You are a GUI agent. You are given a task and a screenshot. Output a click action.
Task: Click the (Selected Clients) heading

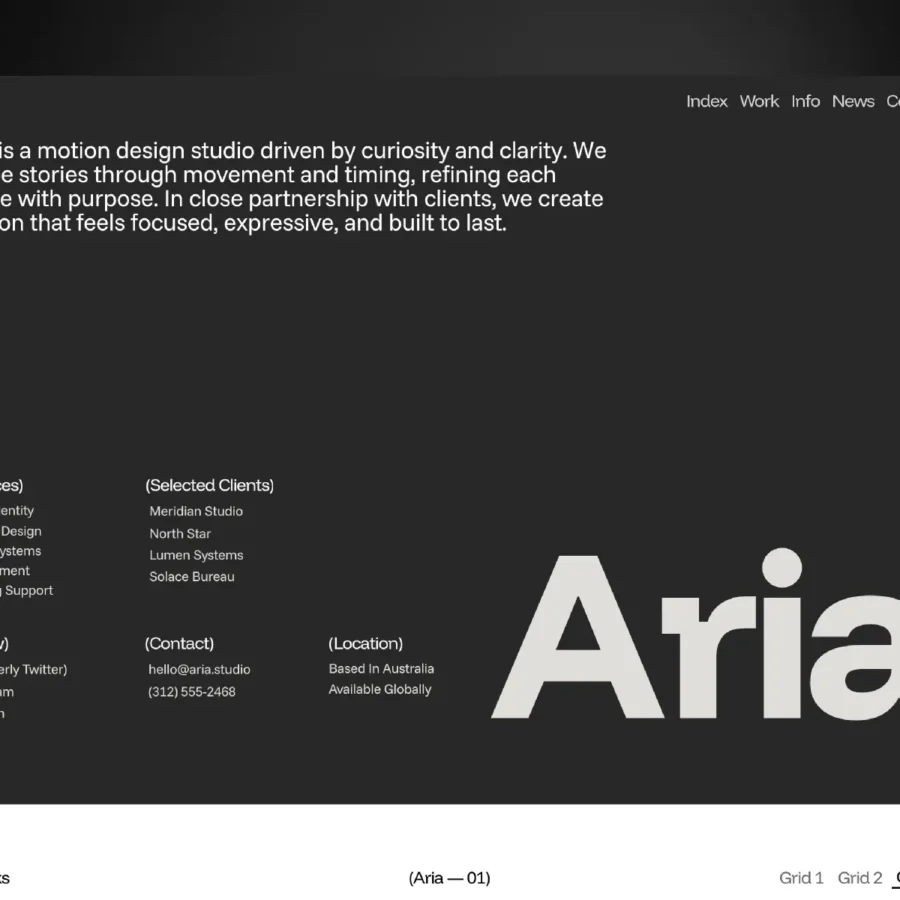(210, 485)
